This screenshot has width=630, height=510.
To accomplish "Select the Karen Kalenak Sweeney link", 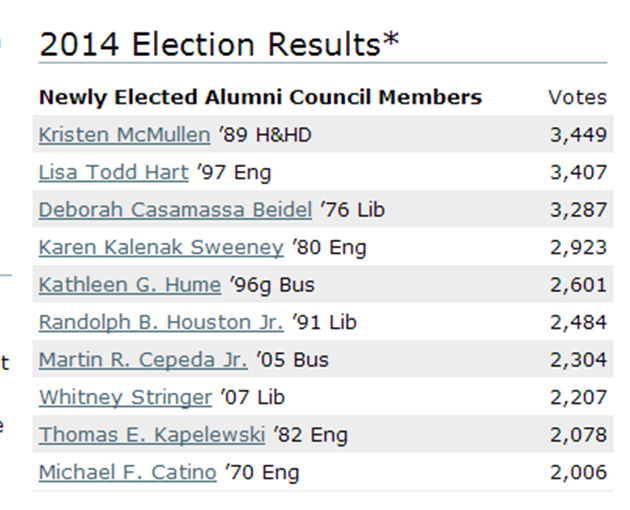I will (161, 247).
